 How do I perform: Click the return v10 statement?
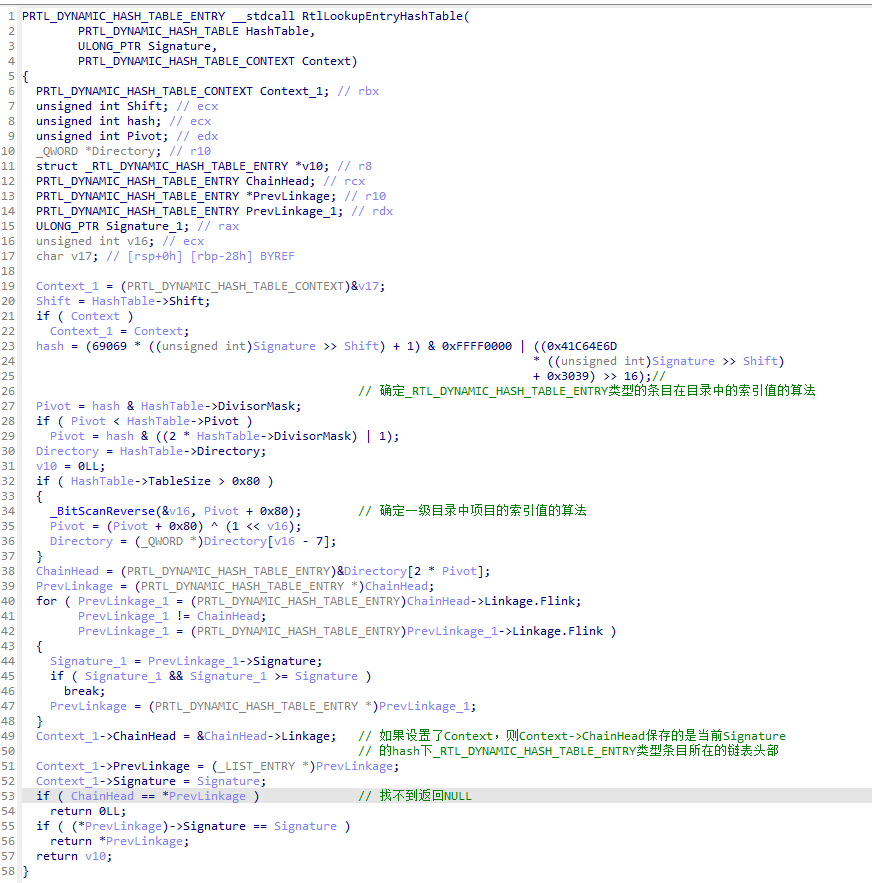(74, 857)
